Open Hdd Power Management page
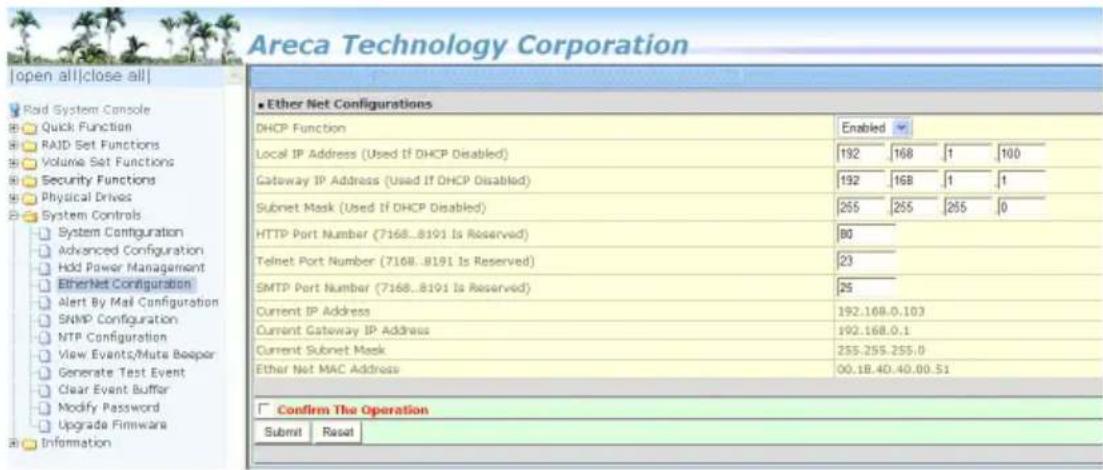Screen dimensions: 1103x470 [x=131, y=267]
